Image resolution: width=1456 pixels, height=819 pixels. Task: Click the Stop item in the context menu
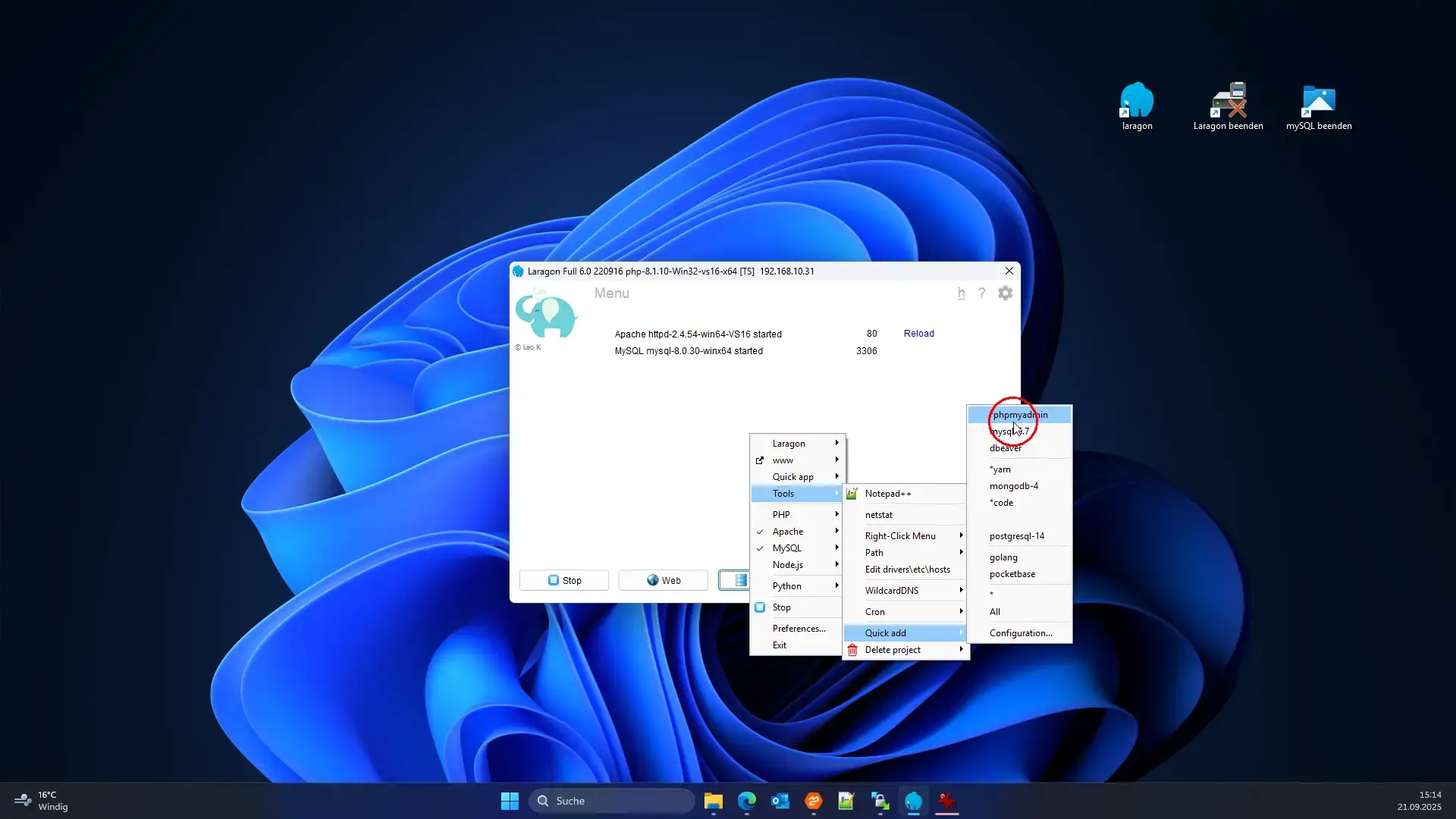(781, 607)
